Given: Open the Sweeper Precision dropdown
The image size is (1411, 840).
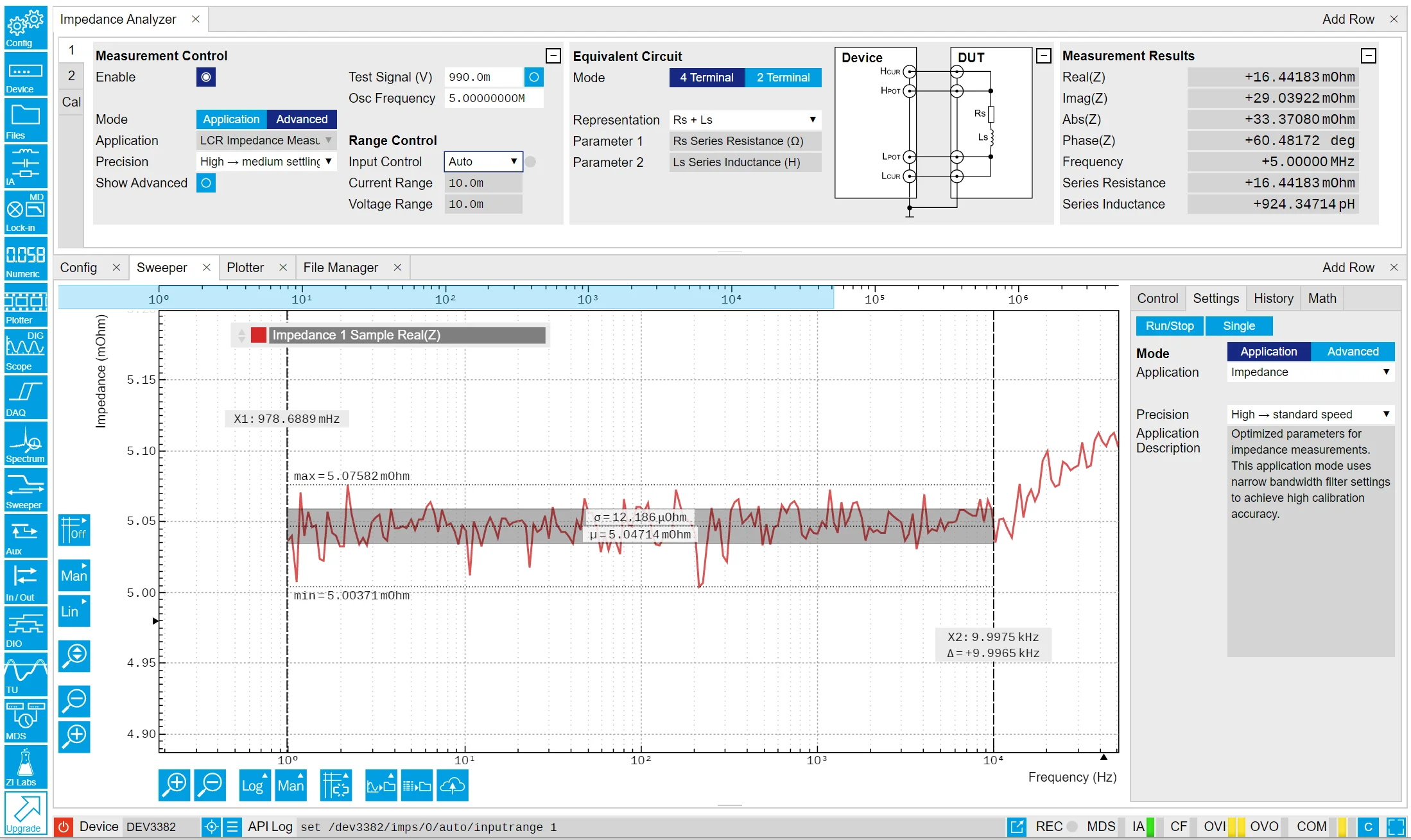Looking at the screenshot, I should pos(1311,415).
